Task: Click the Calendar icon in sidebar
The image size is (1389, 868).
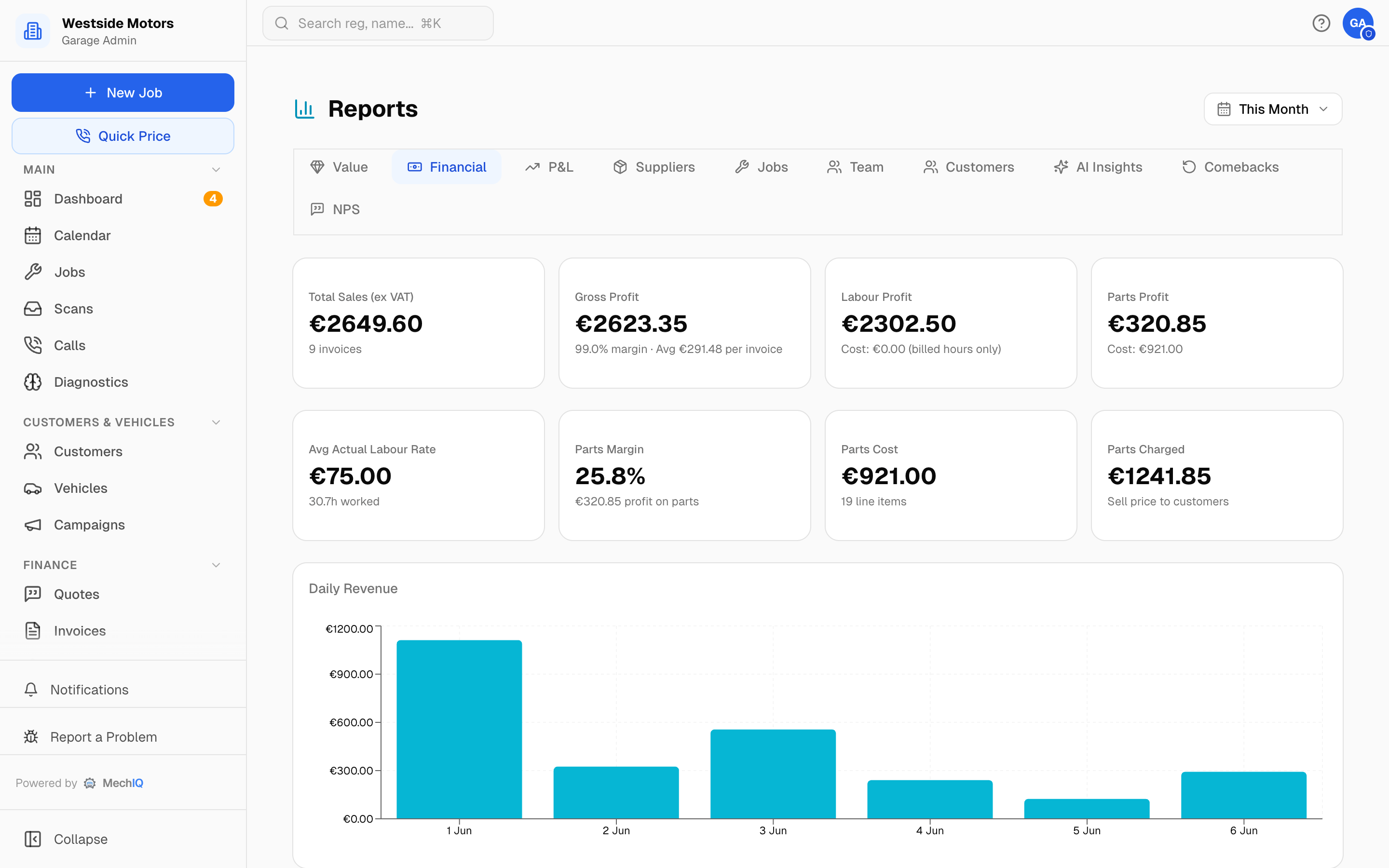Action: tap(33, 235)
